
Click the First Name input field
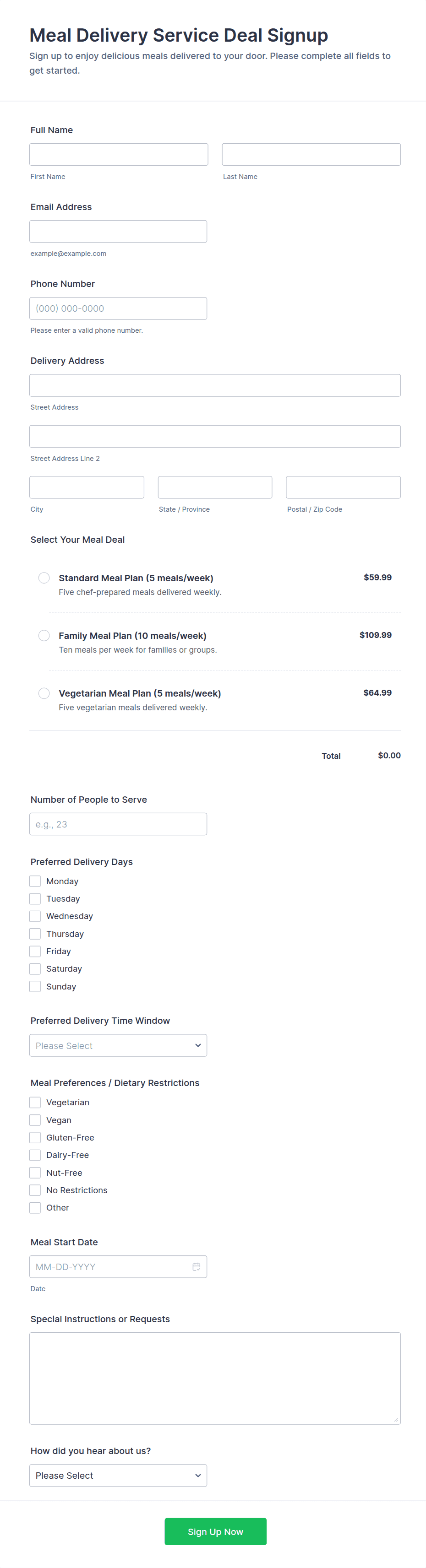(x=119, y=155)
